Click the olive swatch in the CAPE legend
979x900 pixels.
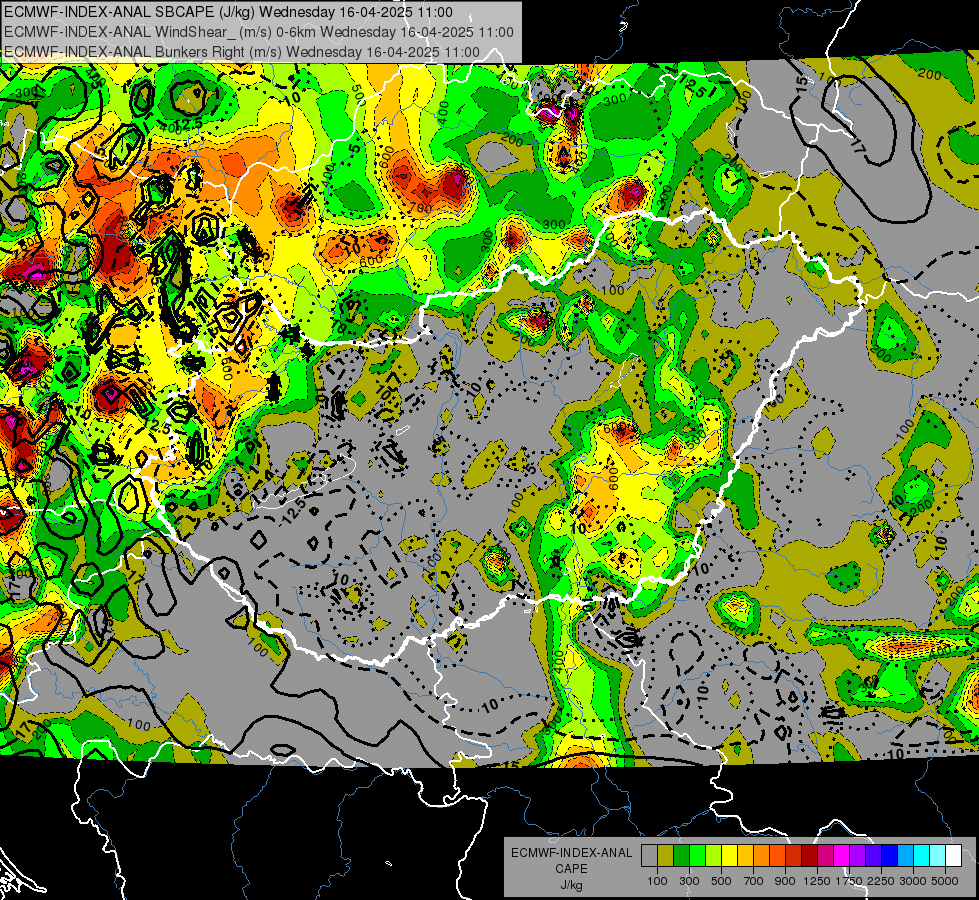(x=665, y=856)
